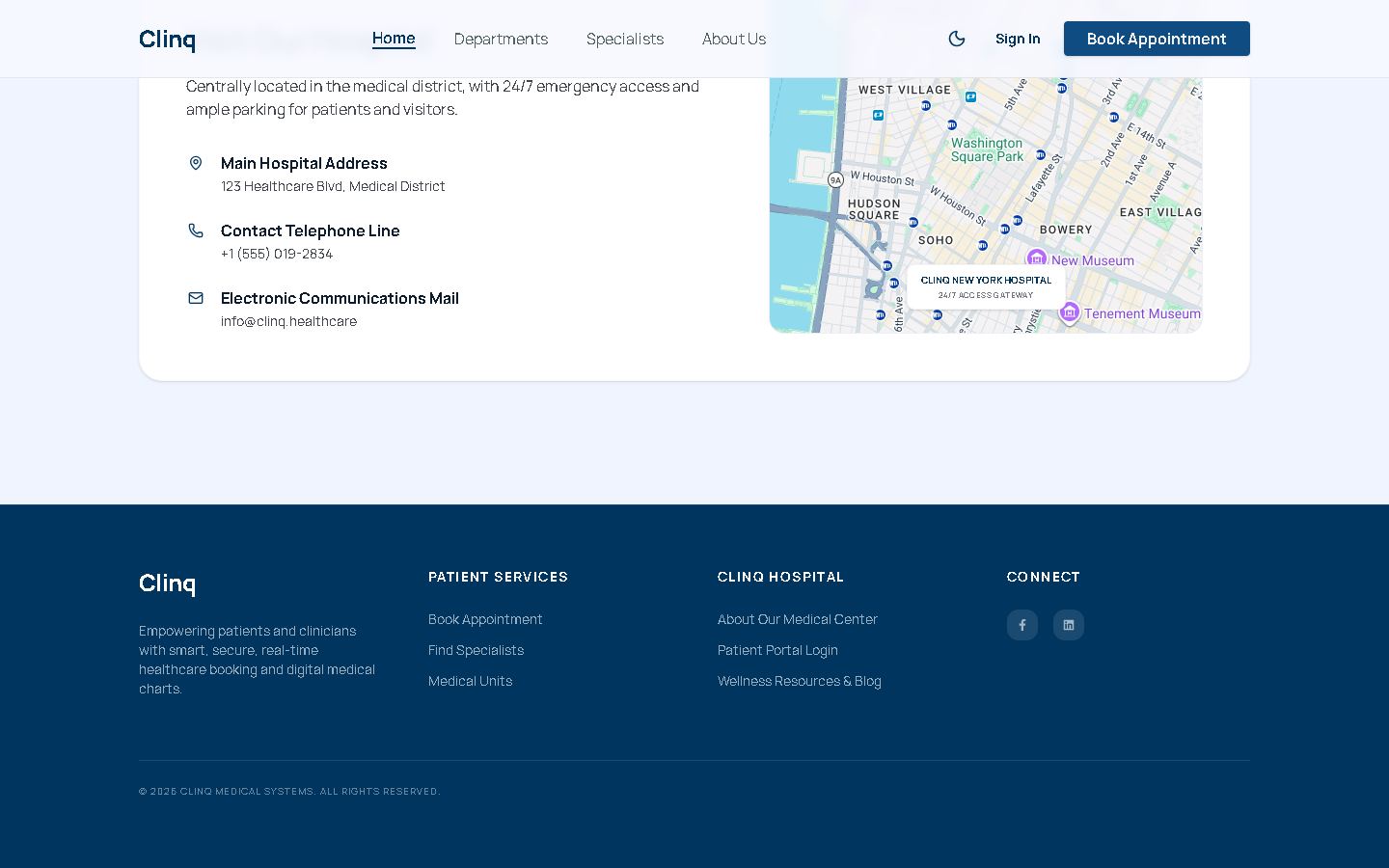Click the Sign In button

click(x=1018, y=39)
